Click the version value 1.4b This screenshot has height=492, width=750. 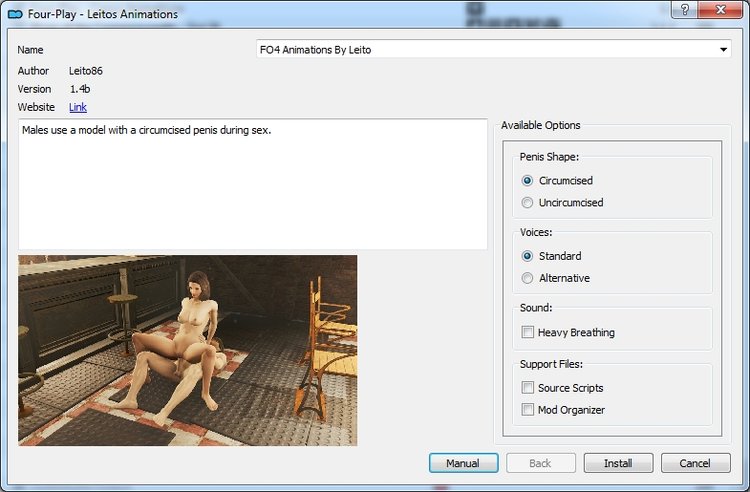80,89
